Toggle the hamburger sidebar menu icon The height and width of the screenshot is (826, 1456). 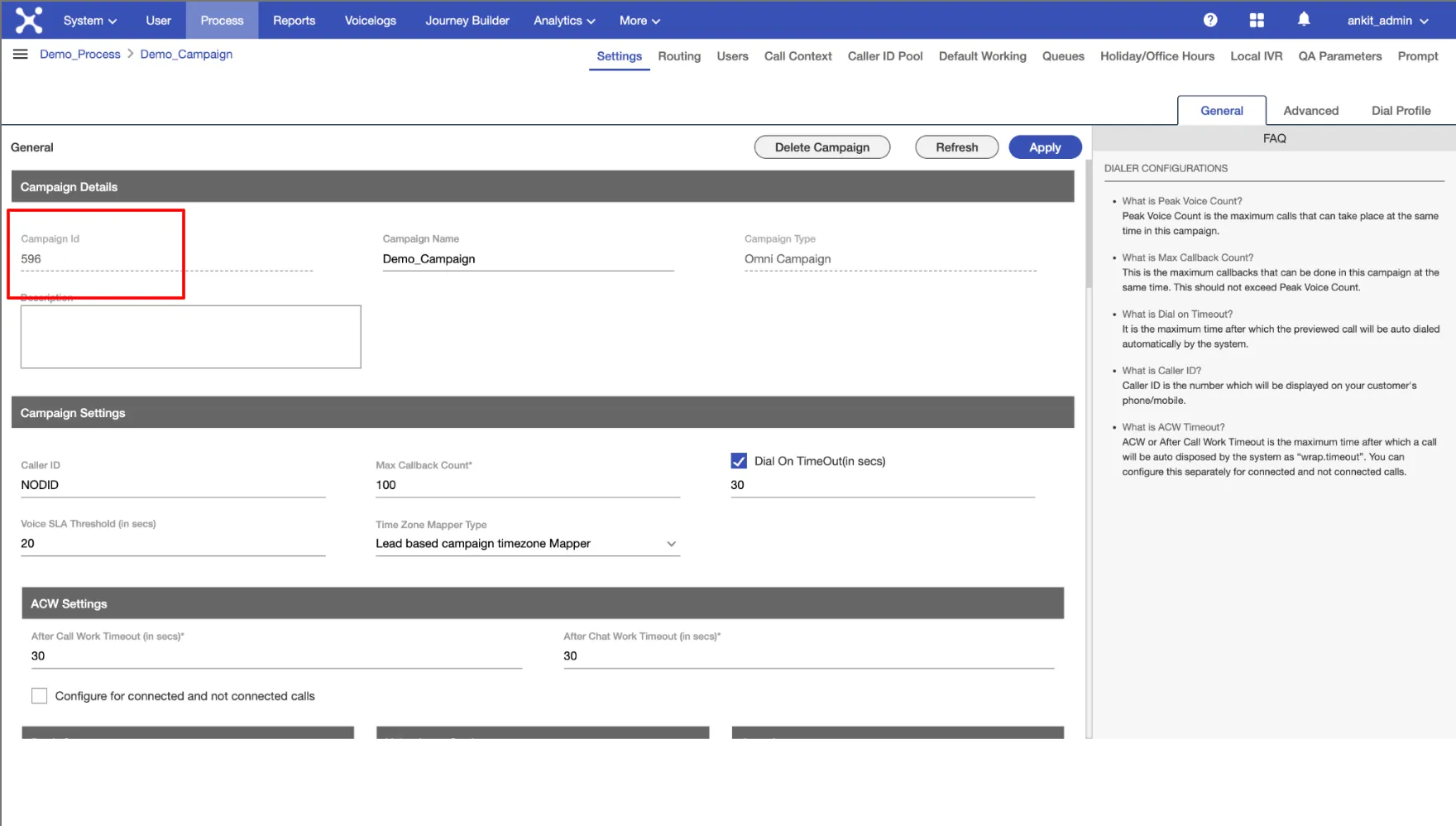(21, 54)
